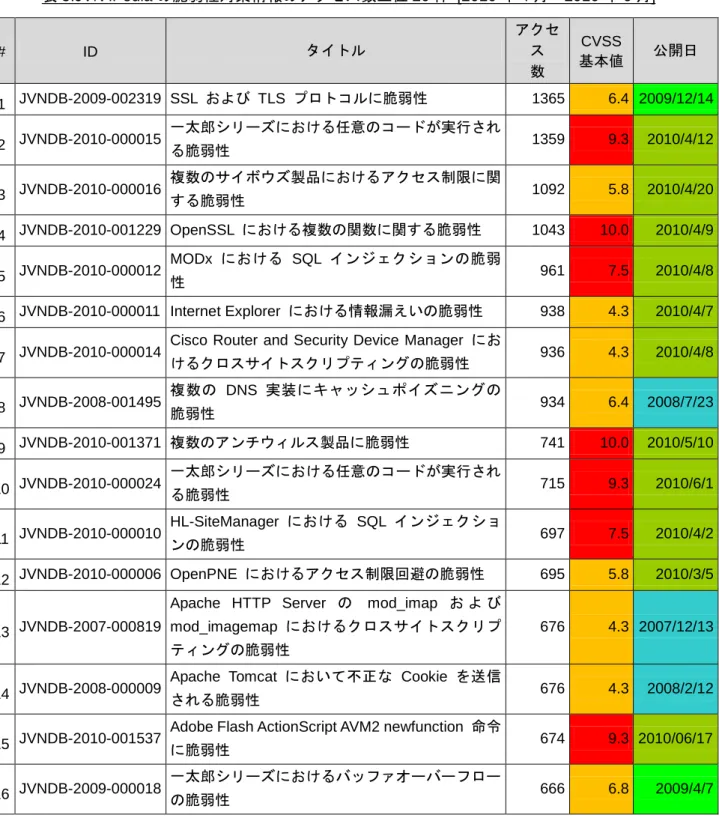Screen dimensions: 719x818
Task: Click the Adobe Flash ActionScript AVM2 title
Action: 335,739
